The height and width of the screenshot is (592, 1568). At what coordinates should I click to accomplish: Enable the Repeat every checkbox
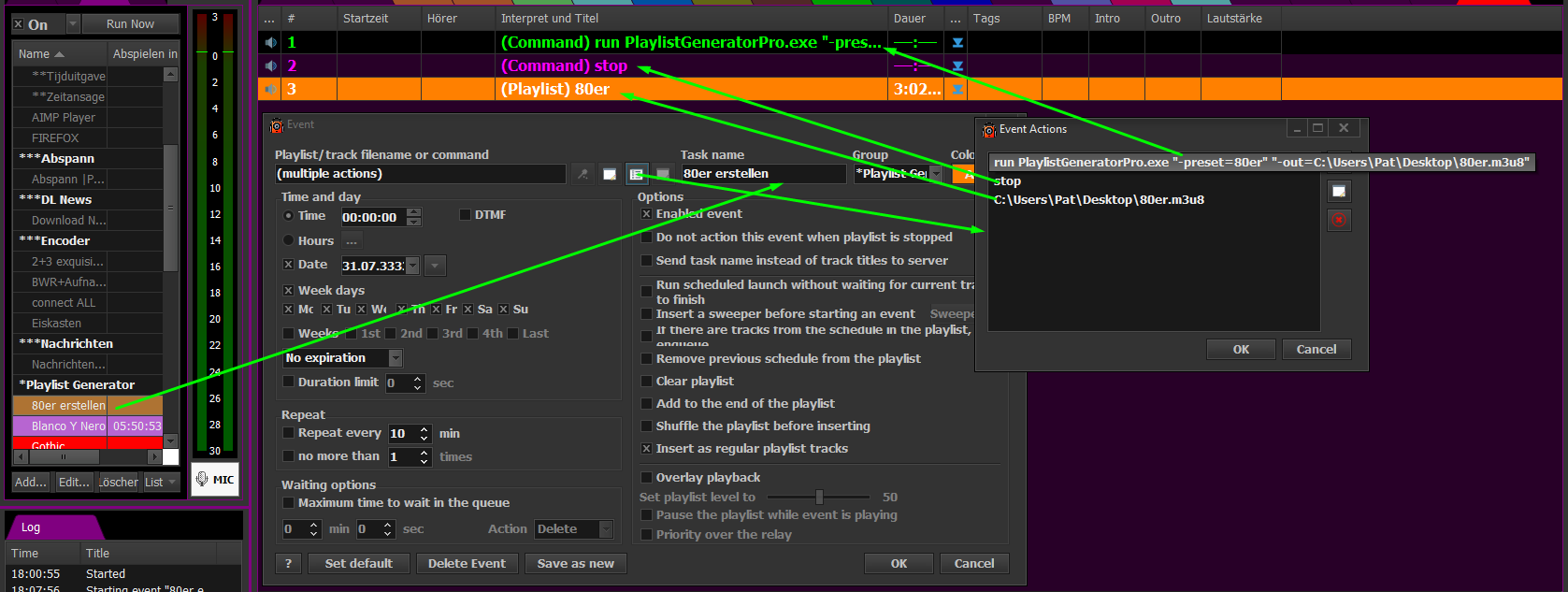click(288, 433)
